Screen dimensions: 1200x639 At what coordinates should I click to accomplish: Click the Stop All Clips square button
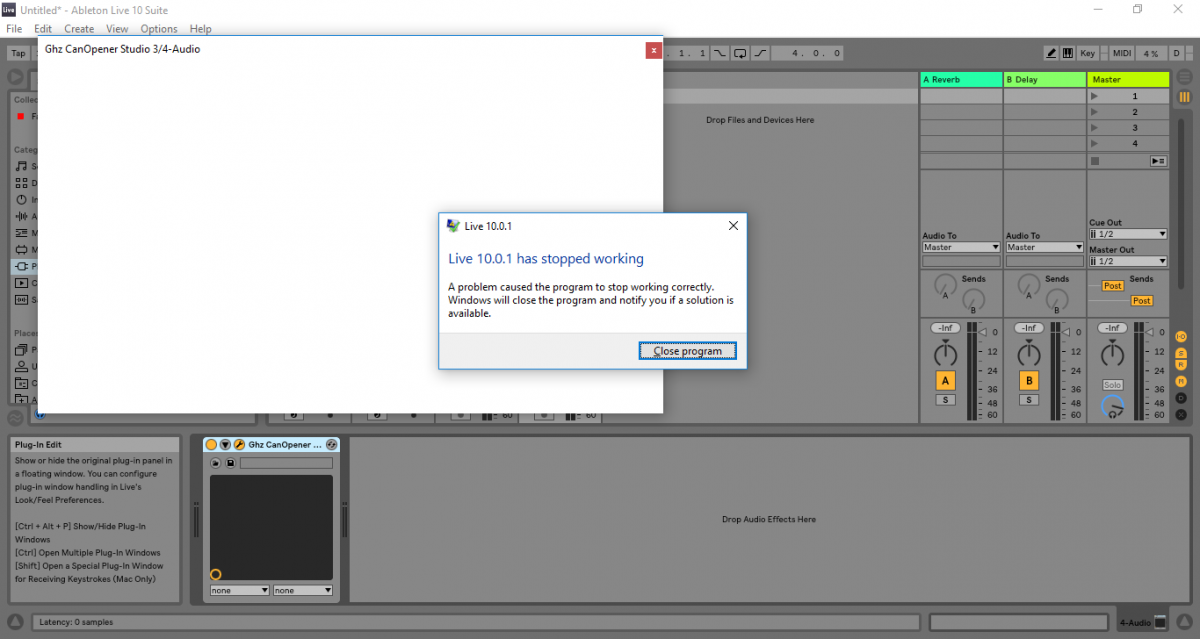click(1095, 160)
